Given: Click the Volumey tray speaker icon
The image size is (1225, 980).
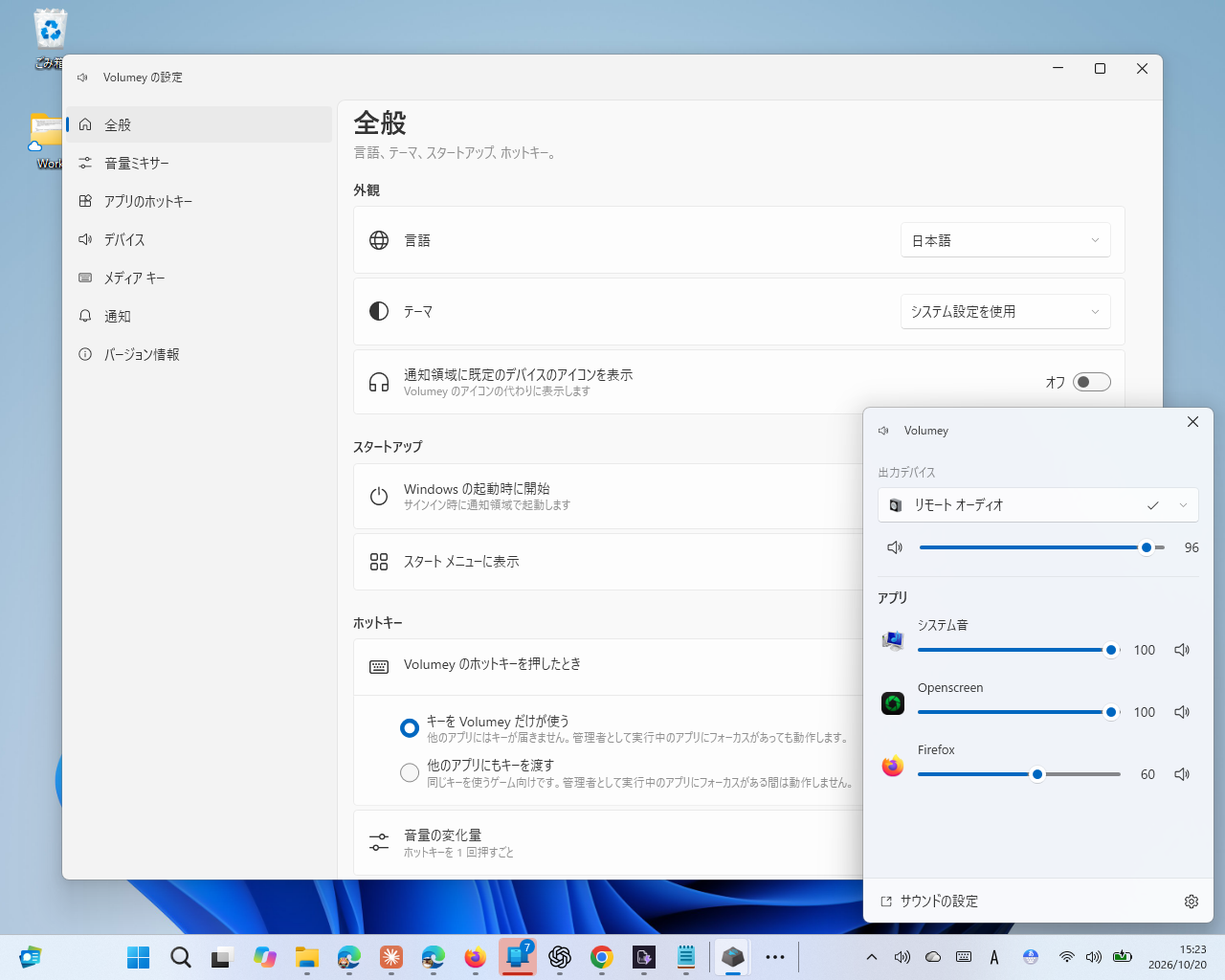Looking at the screenshot, I should [902, 957].
